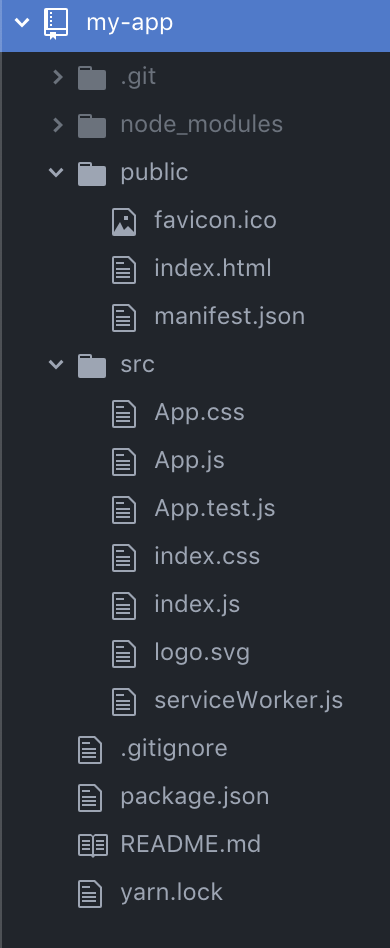Expand the .git folder chevron

click(57, 76)
